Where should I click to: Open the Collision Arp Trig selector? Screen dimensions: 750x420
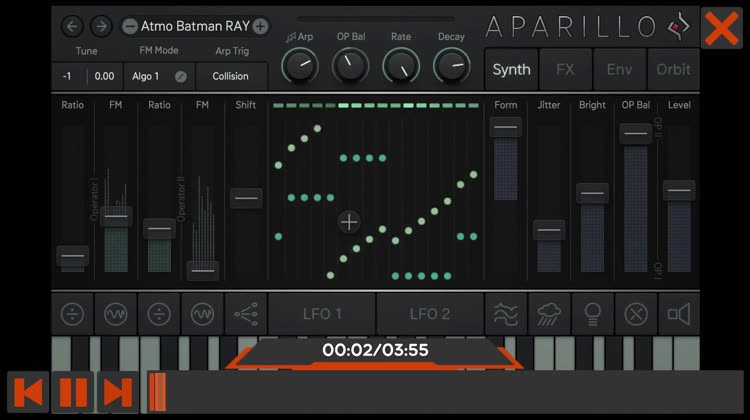pos(231,77)
